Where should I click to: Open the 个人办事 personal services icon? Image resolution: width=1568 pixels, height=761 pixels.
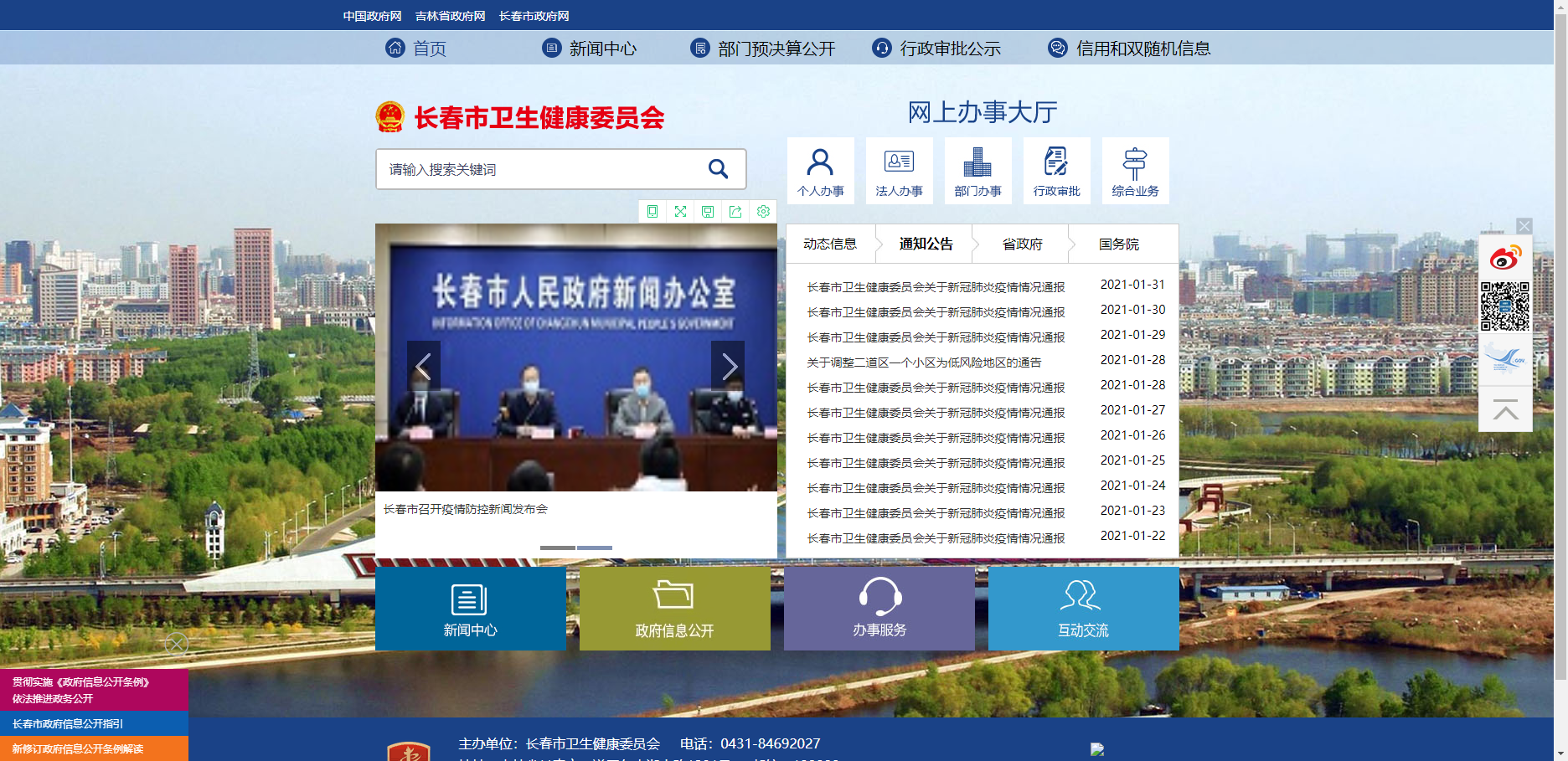pos(820,170)
